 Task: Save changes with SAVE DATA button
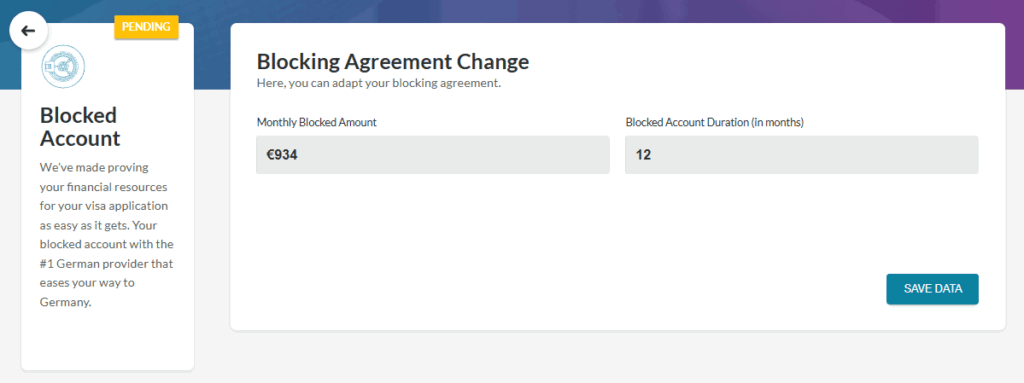(x=932, y=289)
